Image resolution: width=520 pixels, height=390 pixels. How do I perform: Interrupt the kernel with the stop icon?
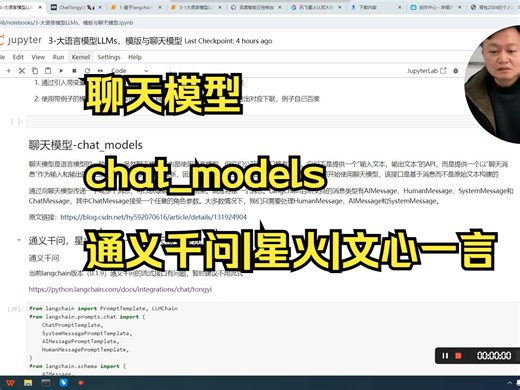[x=74, y=71]
